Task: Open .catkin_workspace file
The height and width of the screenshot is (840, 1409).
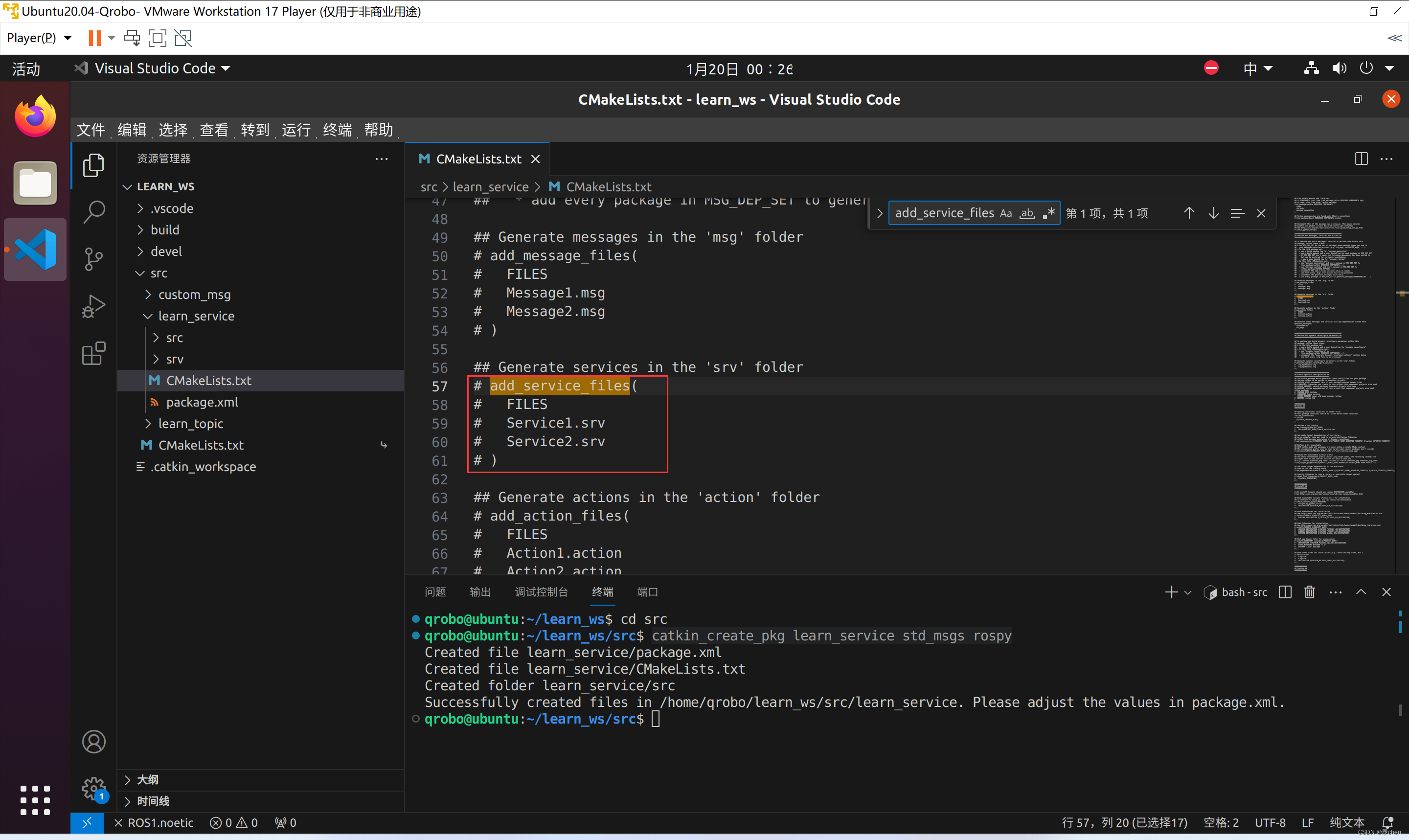Action: click(x=203, y=466)
